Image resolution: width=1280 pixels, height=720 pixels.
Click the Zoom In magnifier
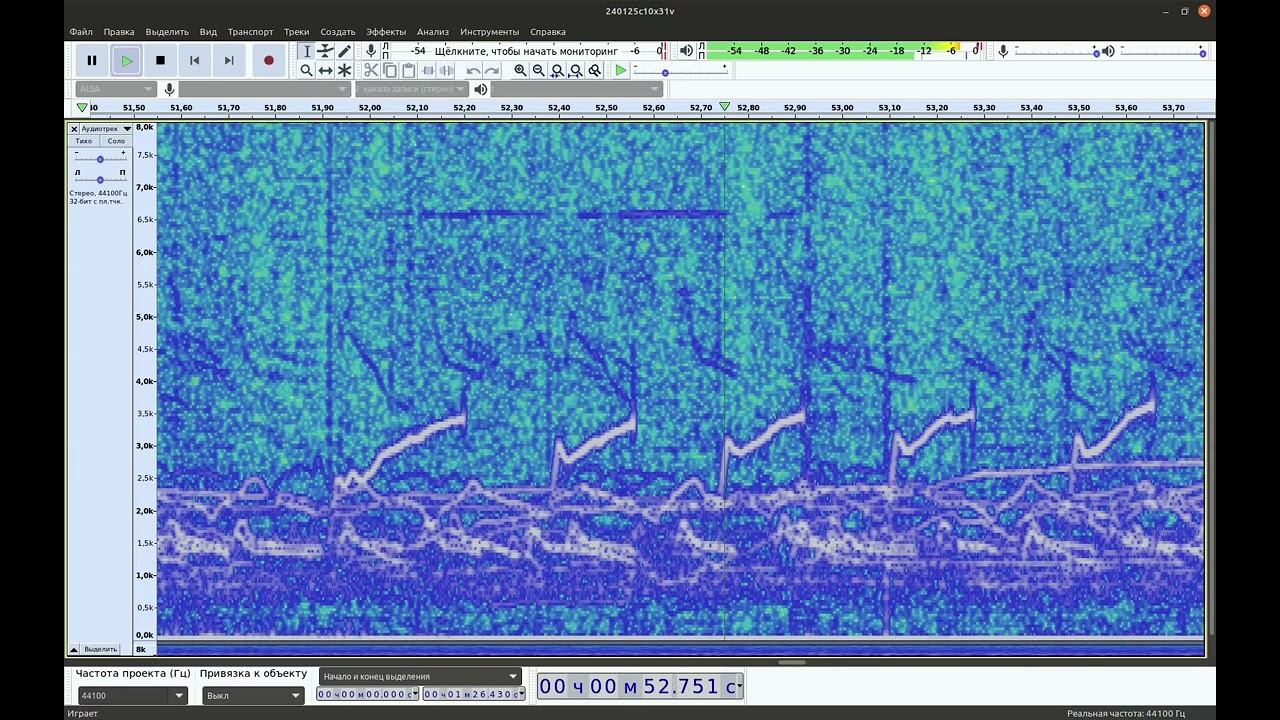click(520, 70)
